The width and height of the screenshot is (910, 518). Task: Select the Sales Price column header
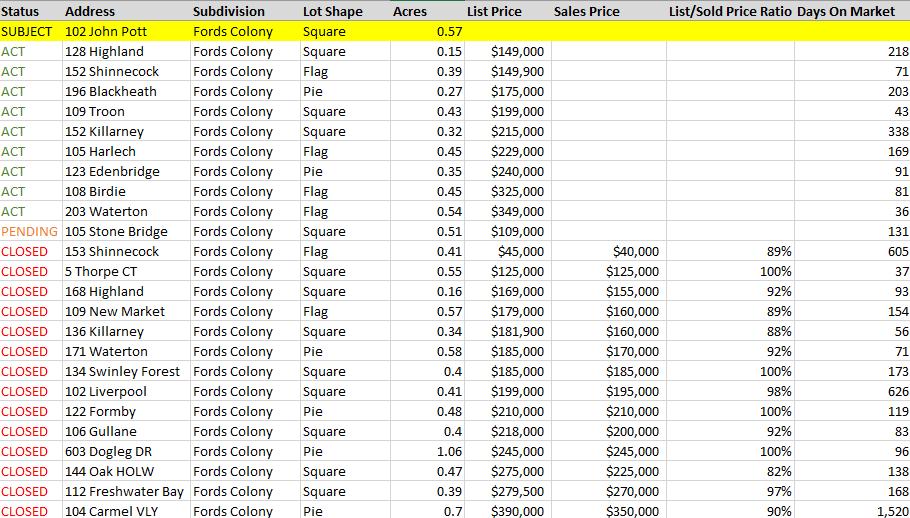click(x=609, y=11)
